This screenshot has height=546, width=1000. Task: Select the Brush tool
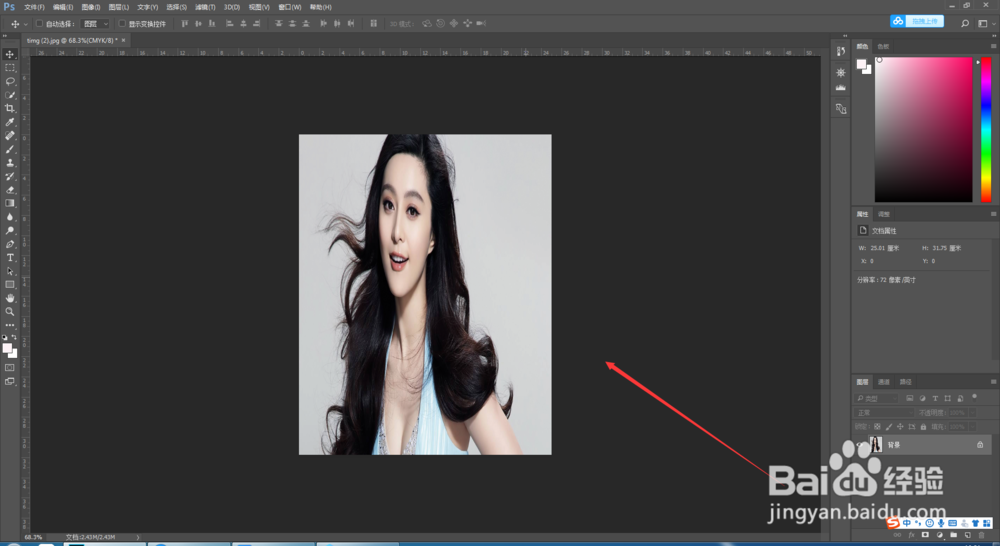(10, 149)
